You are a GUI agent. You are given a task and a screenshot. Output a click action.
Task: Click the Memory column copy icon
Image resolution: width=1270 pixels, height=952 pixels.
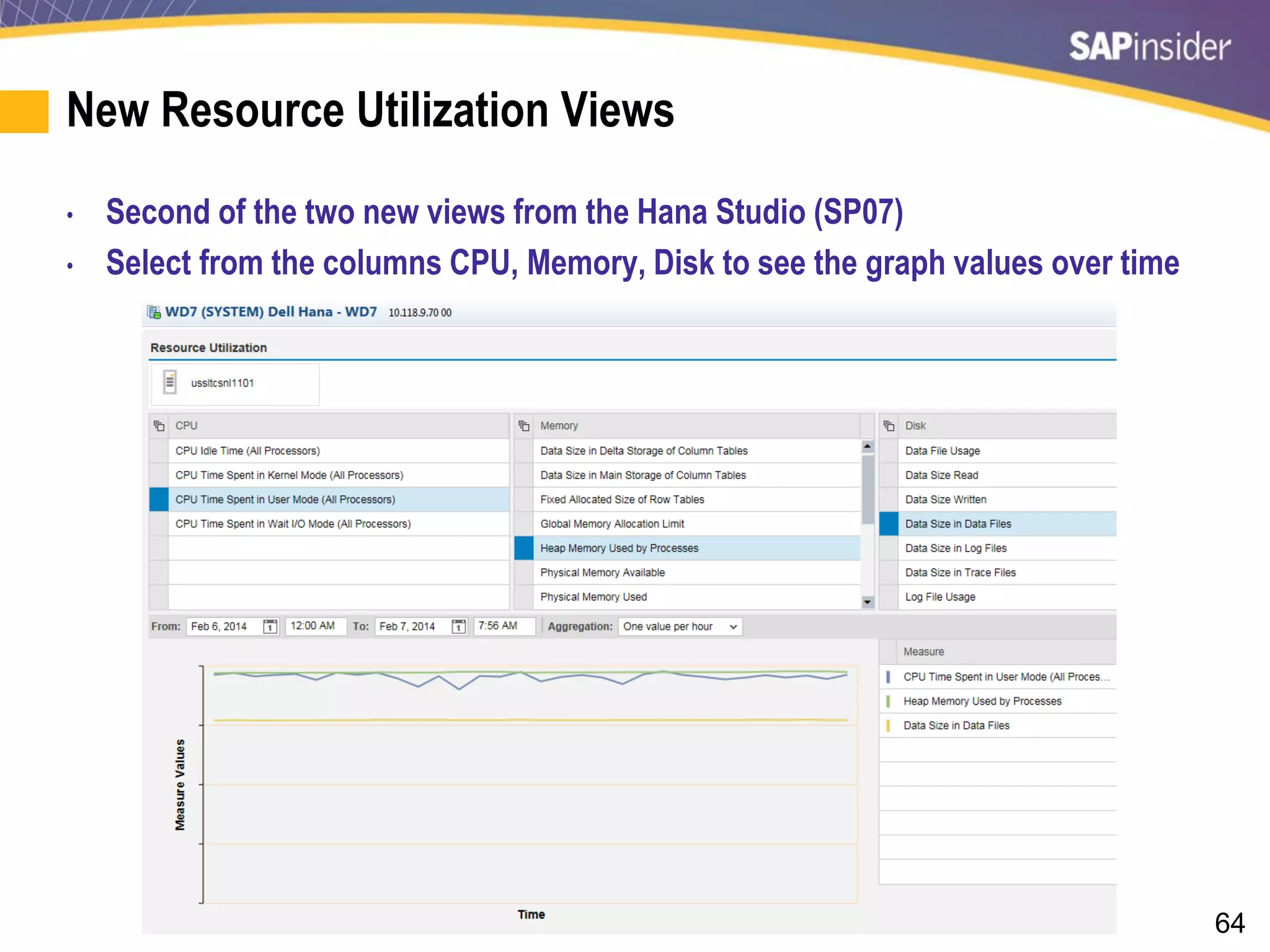tap(524, 426)
